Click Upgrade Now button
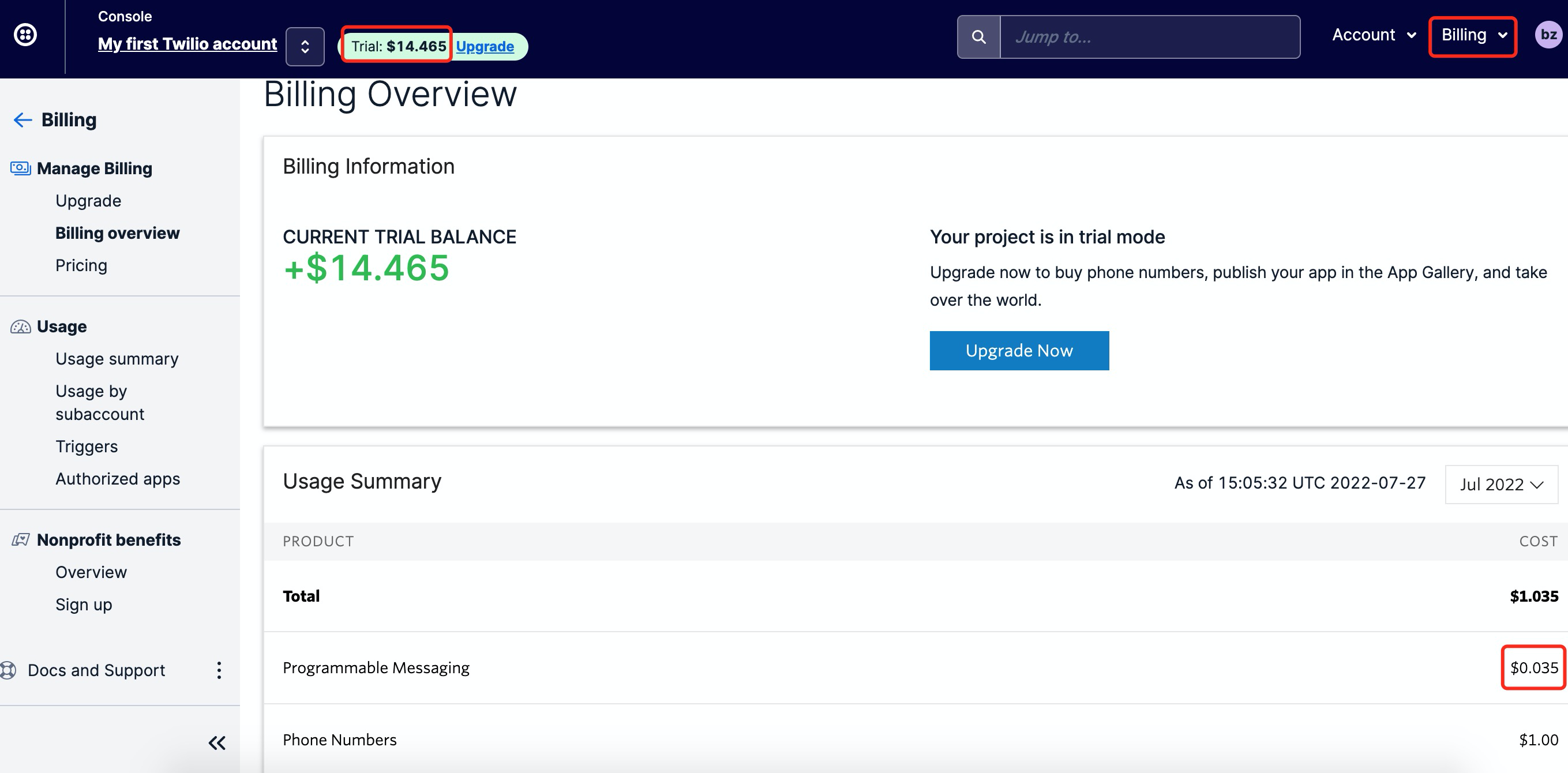This screenshot has height=773, width=1568. pos(1019,351)
